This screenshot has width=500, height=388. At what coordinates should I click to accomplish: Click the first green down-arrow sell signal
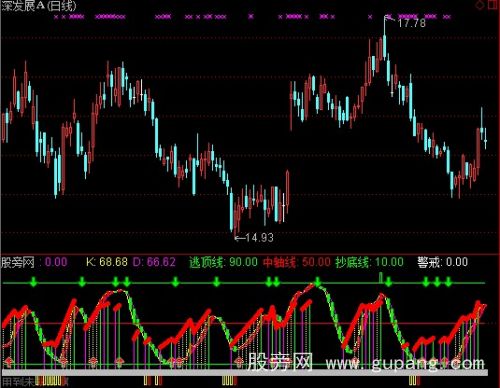pos(33,282)
